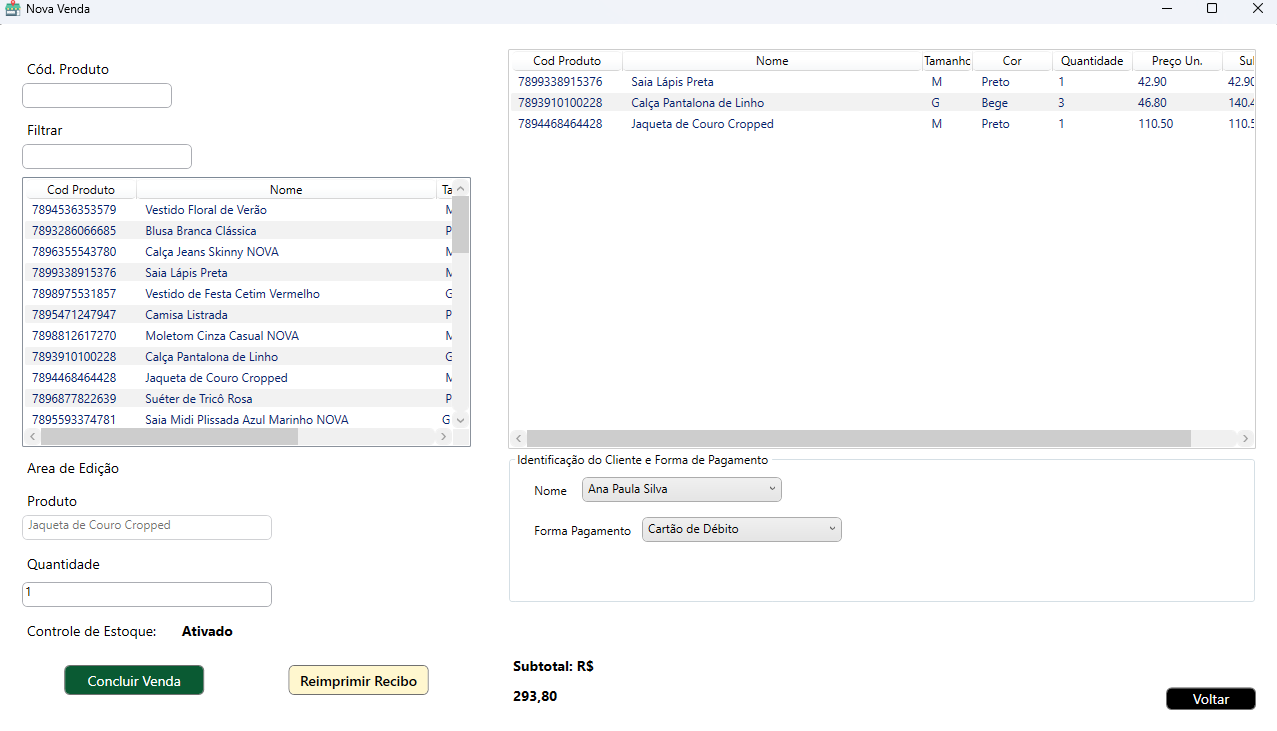Click the Tamanho column header in sale table

click(947, 61)
